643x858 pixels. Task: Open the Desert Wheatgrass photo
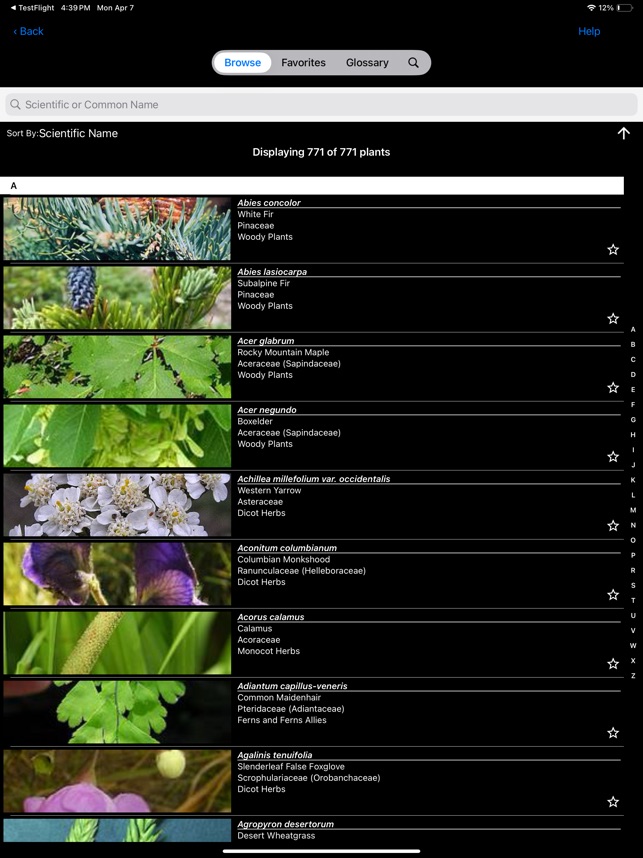(117, 830)
